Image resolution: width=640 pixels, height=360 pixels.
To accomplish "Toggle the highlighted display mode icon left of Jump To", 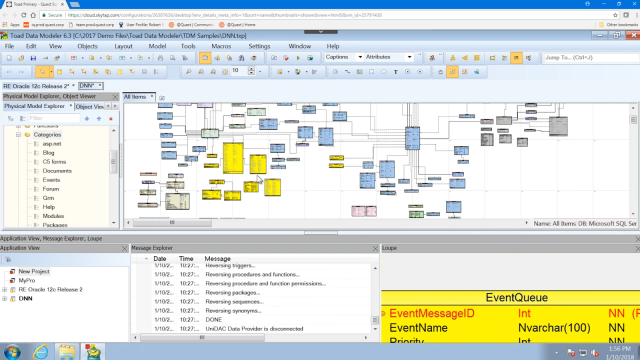I will coord(516,58).
